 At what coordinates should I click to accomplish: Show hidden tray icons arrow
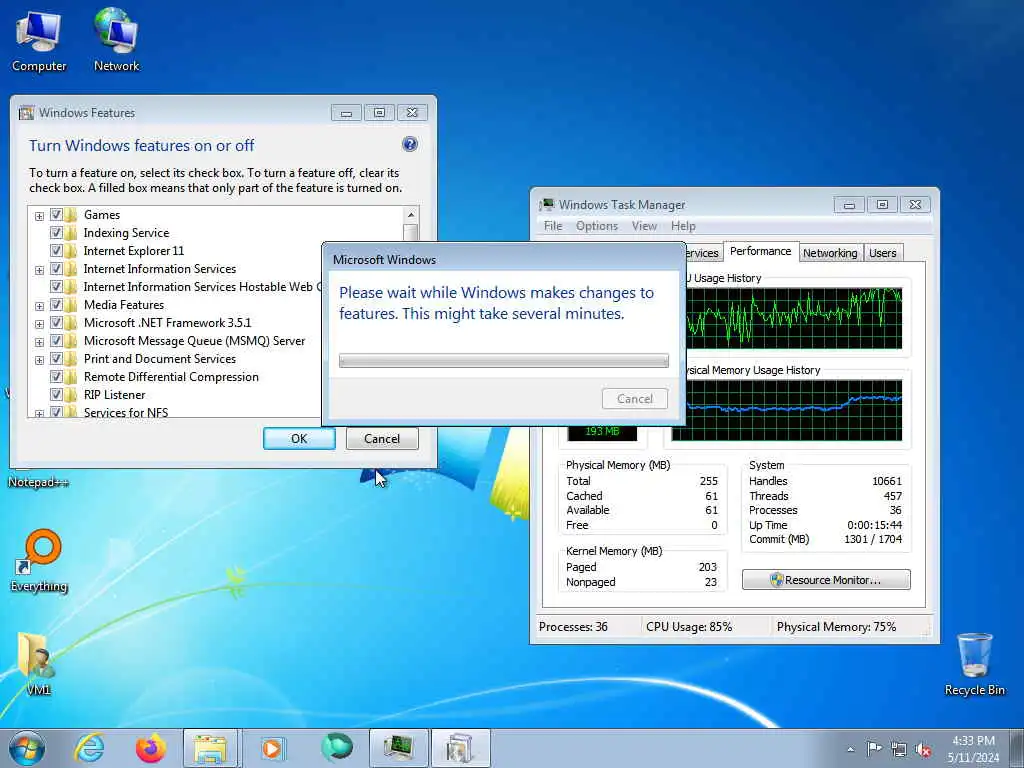coord(850,749)
